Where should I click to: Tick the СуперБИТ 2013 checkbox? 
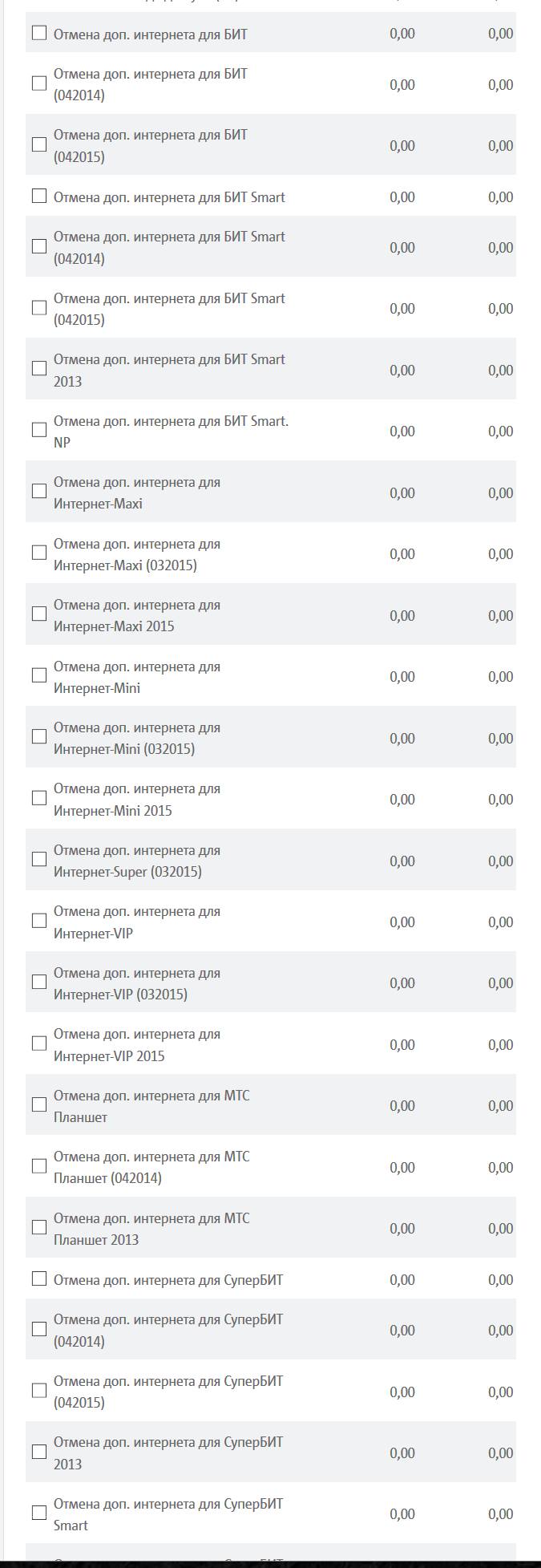39,1452
